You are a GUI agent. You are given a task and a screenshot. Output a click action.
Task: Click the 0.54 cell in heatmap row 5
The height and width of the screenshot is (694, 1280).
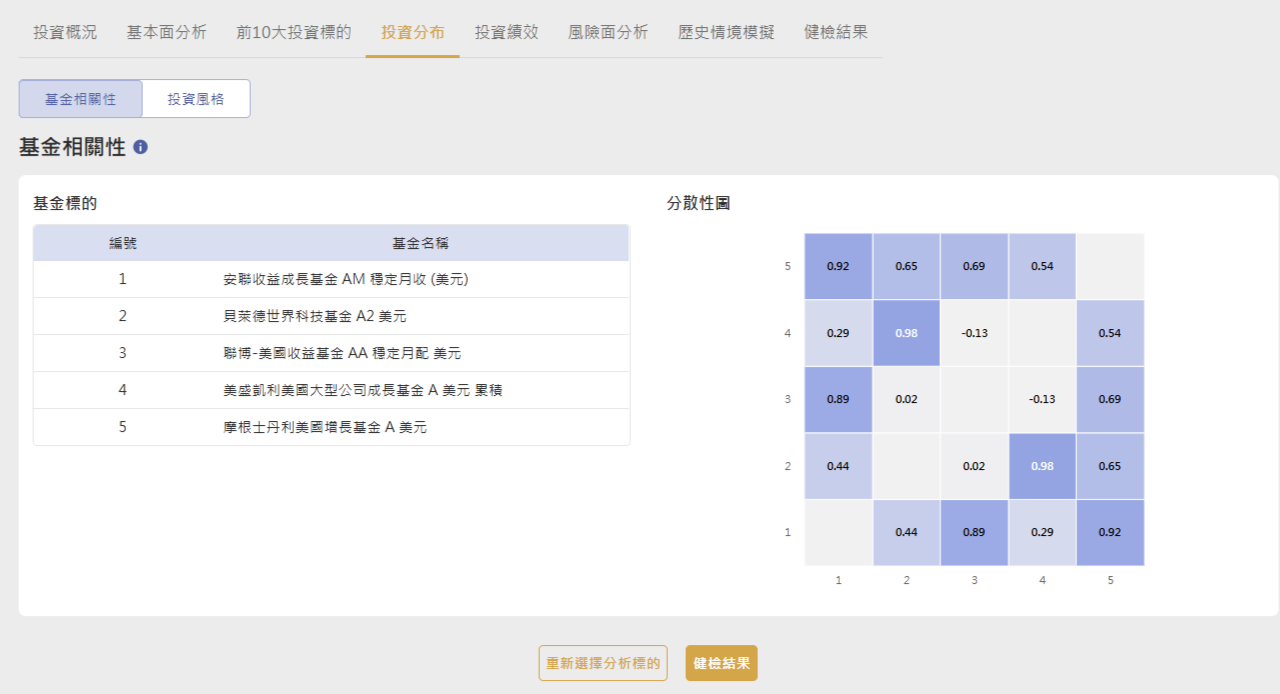tap(1042, 267)
